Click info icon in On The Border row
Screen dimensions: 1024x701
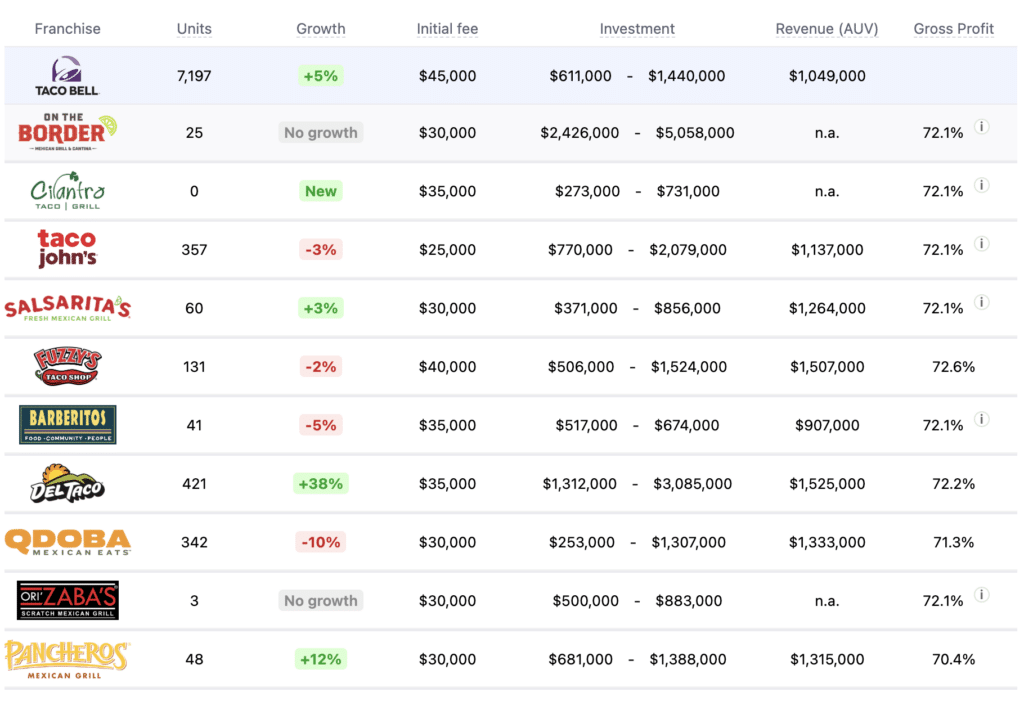(982, 127)
